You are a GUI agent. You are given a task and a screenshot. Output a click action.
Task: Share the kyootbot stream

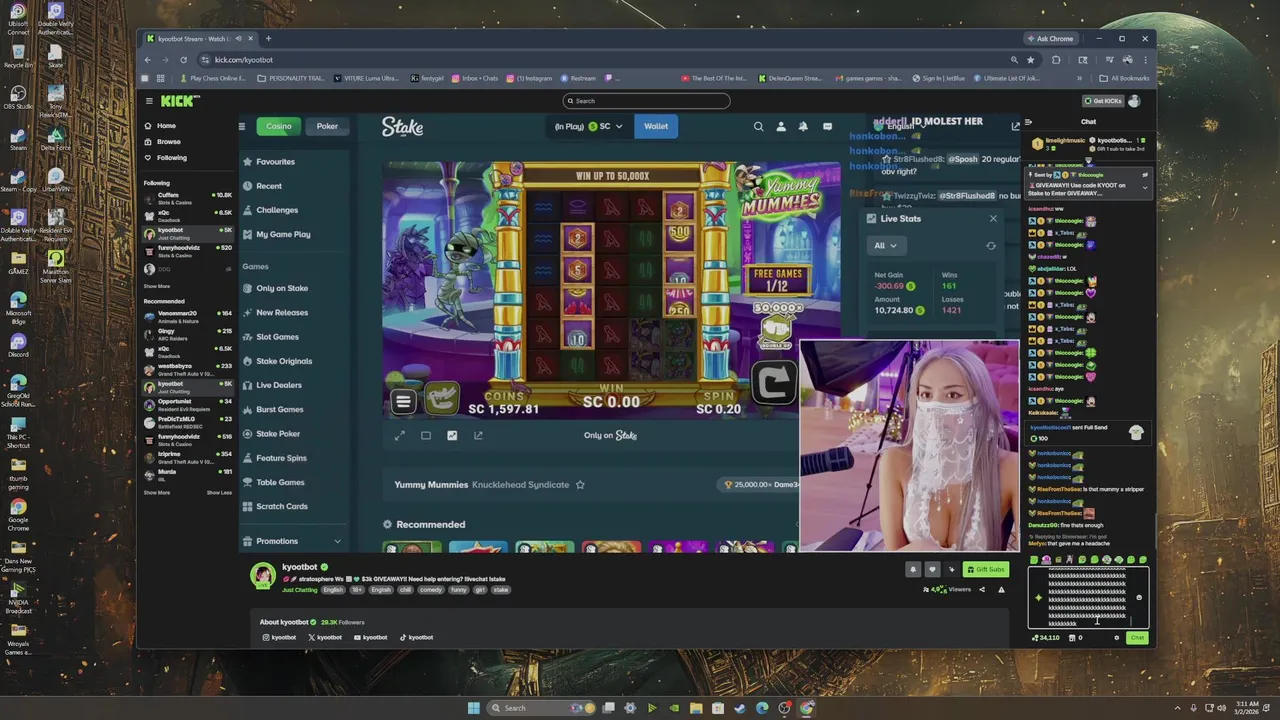click(981, 589)
